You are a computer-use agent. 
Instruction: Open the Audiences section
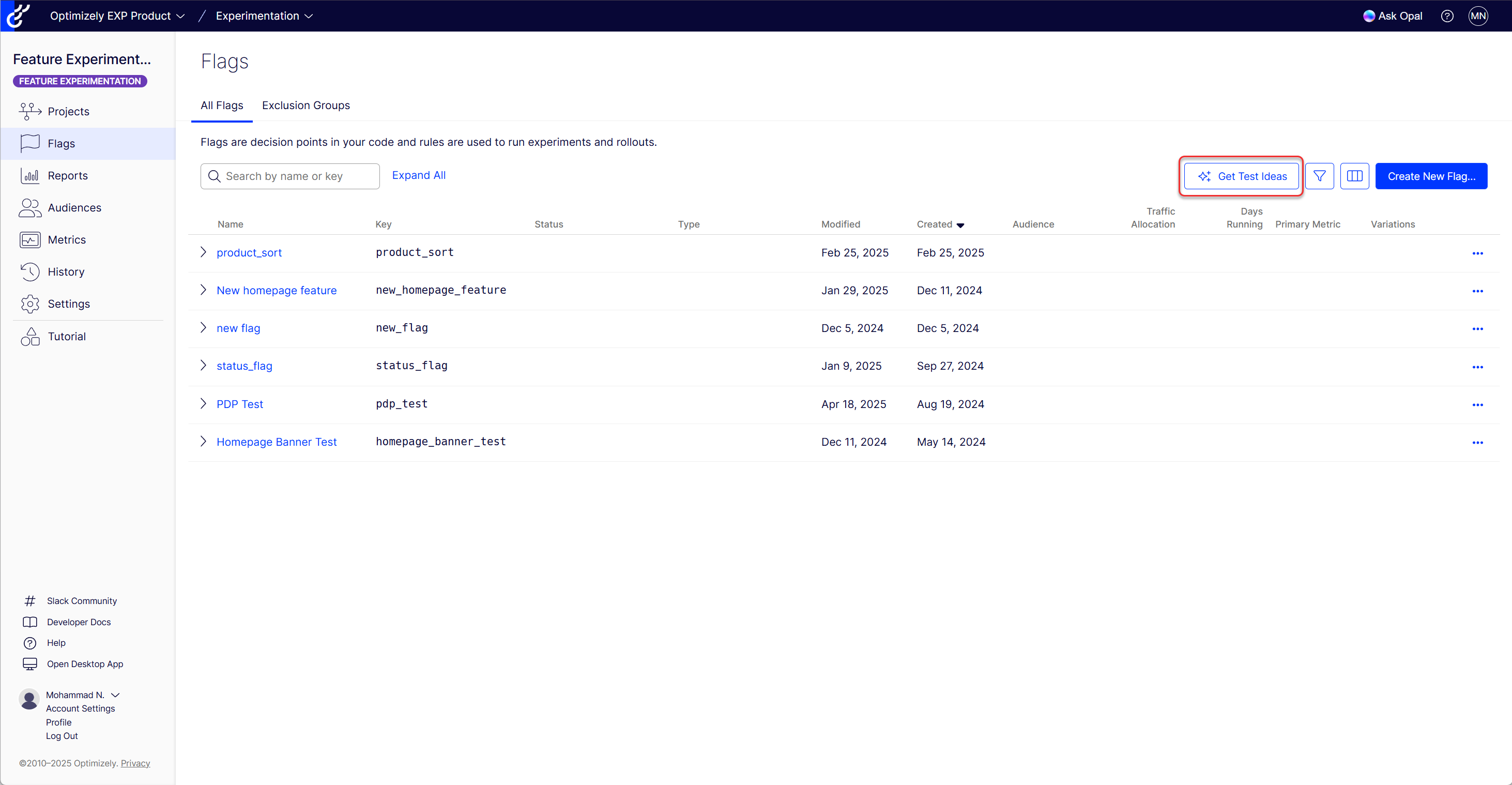coord(74,207)
